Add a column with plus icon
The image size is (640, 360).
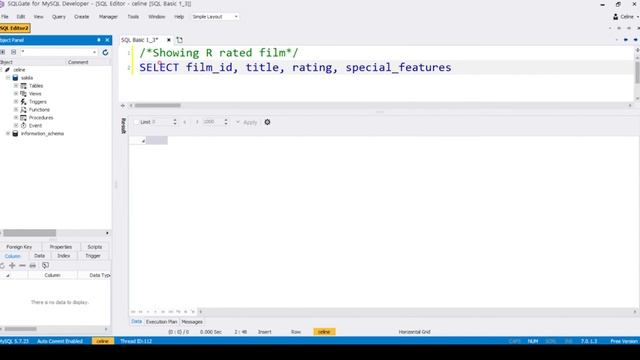12,266
